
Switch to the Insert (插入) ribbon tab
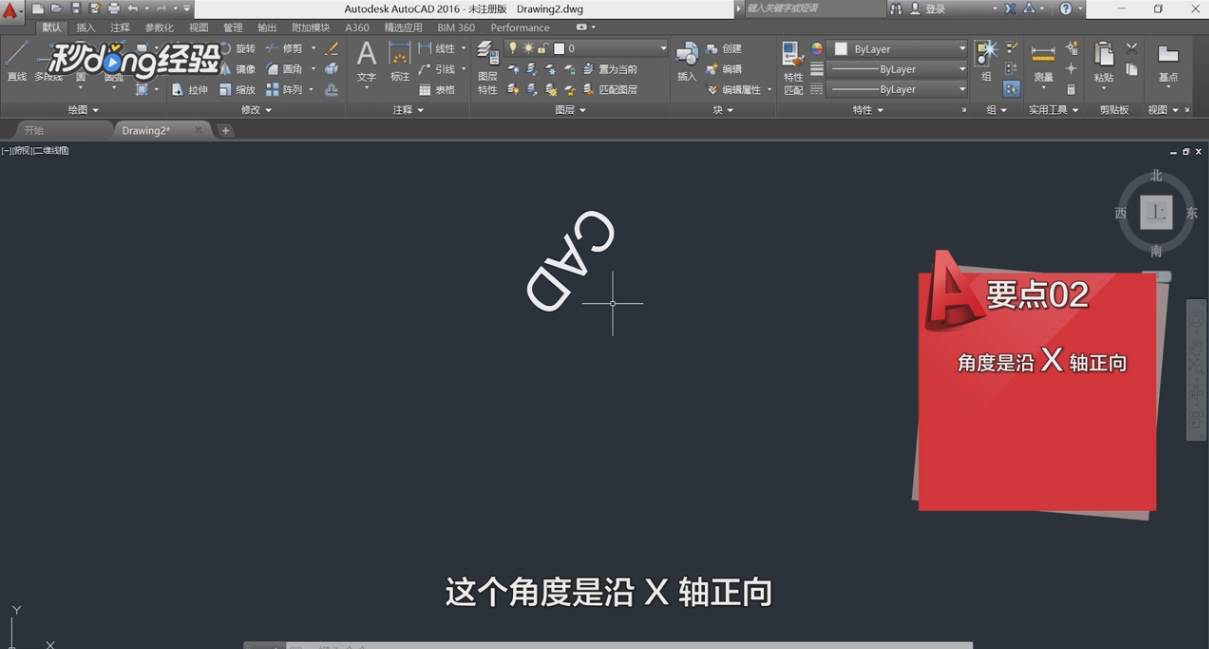85,28
